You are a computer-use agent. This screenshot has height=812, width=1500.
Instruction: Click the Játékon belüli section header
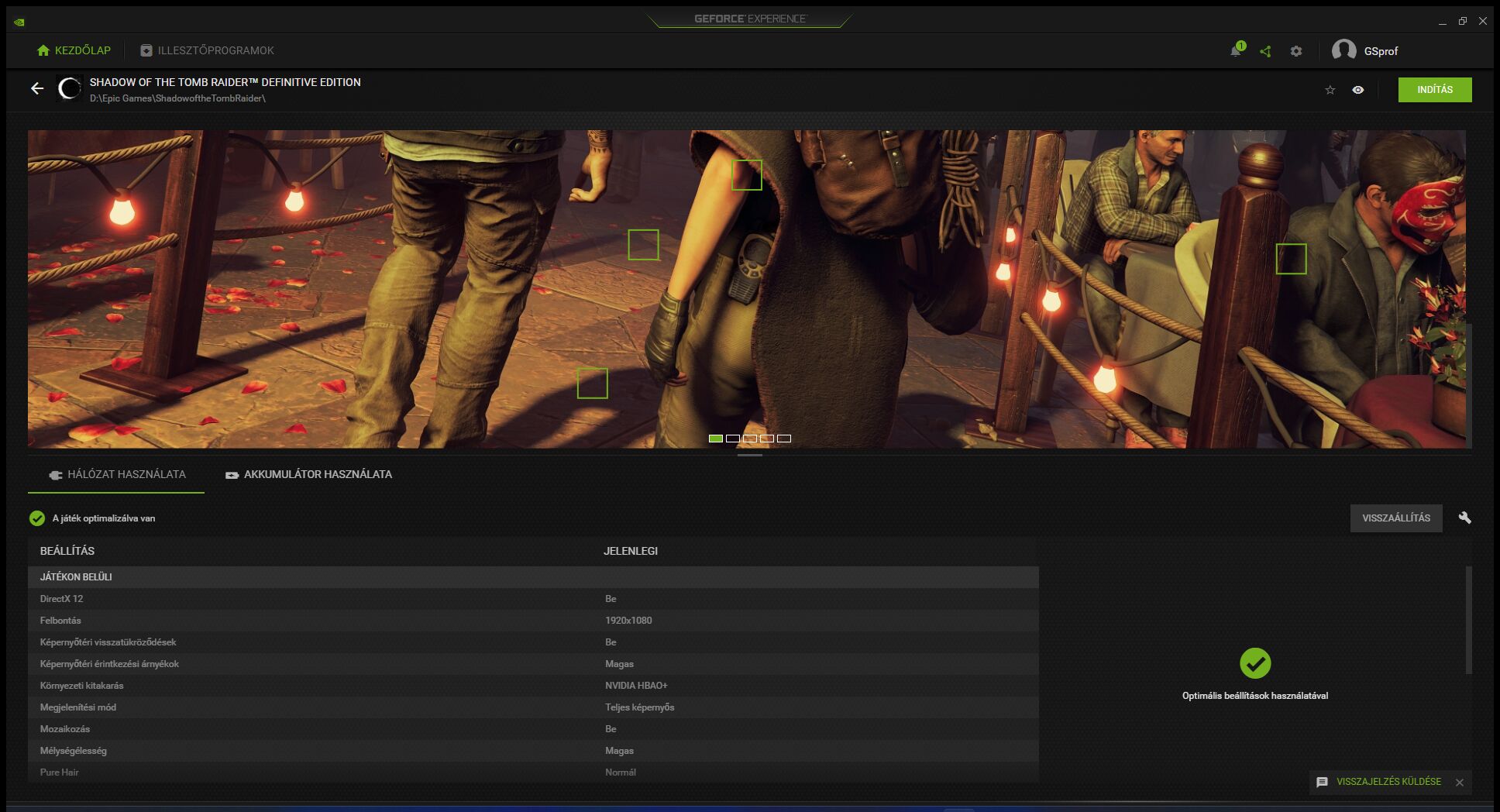(x=533, y=577)
